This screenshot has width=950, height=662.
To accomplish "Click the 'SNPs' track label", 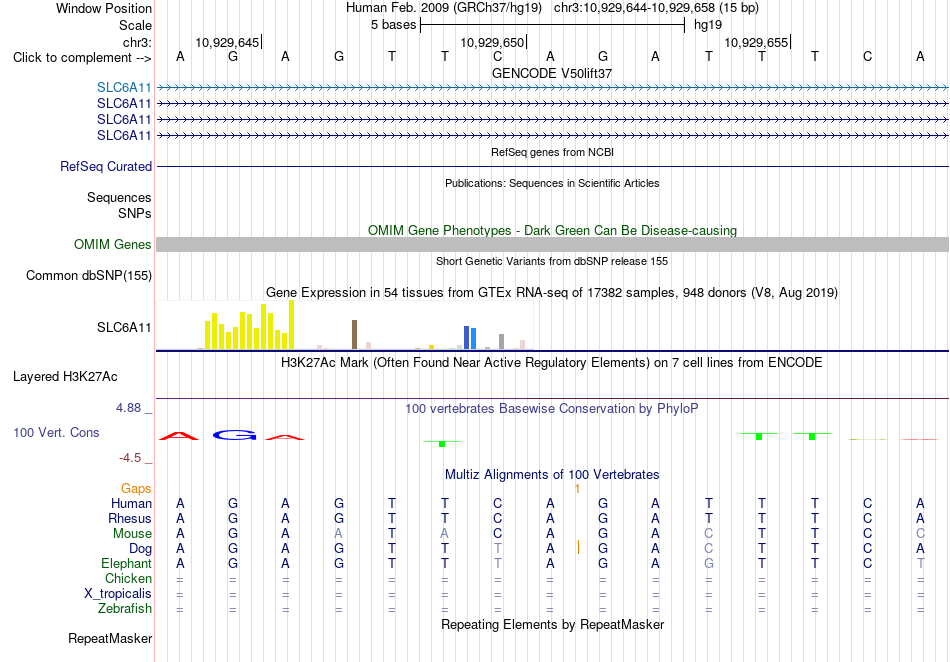I will 135,213.
